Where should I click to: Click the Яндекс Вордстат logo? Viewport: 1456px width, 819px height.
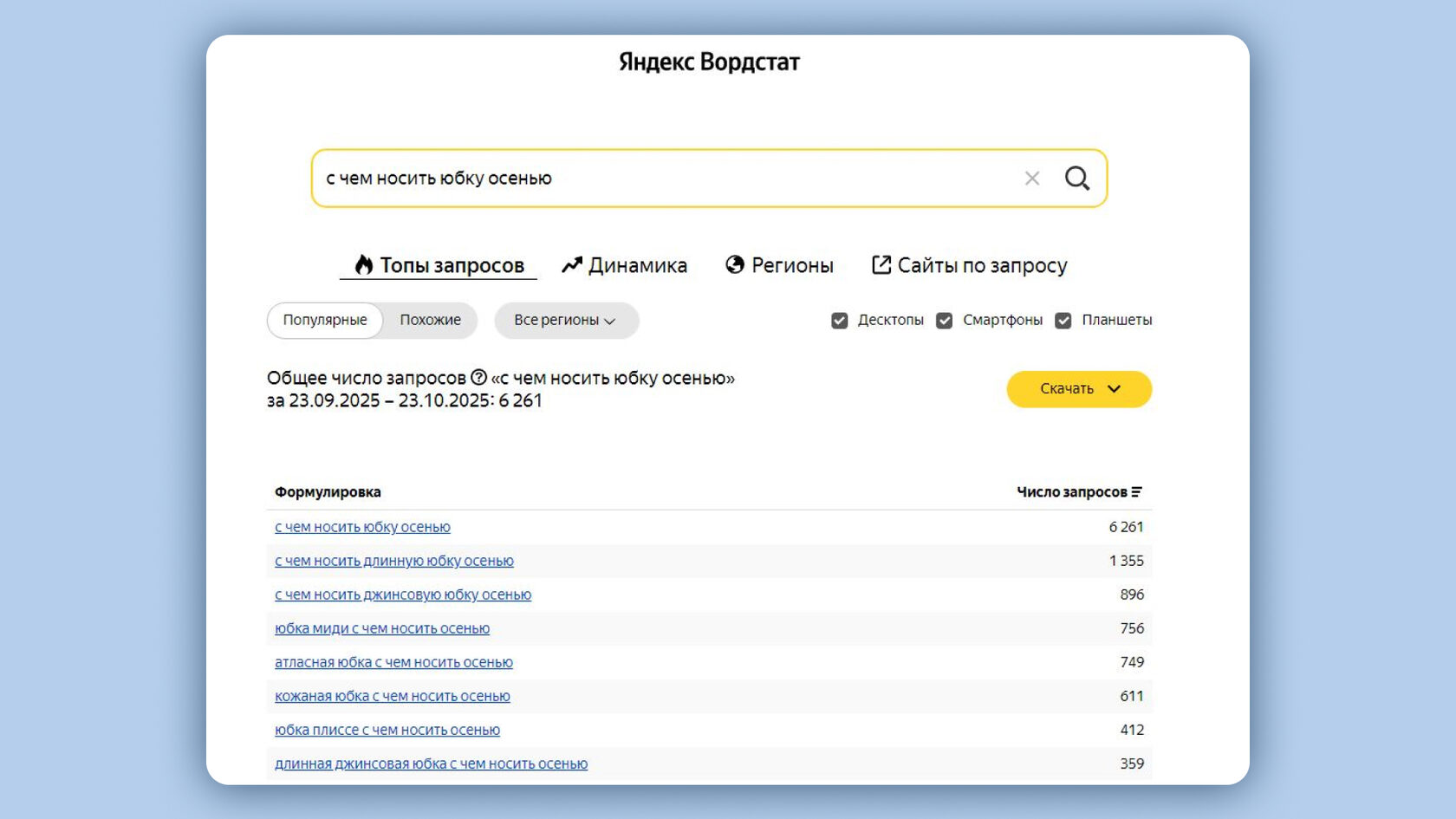click(709, 62)
